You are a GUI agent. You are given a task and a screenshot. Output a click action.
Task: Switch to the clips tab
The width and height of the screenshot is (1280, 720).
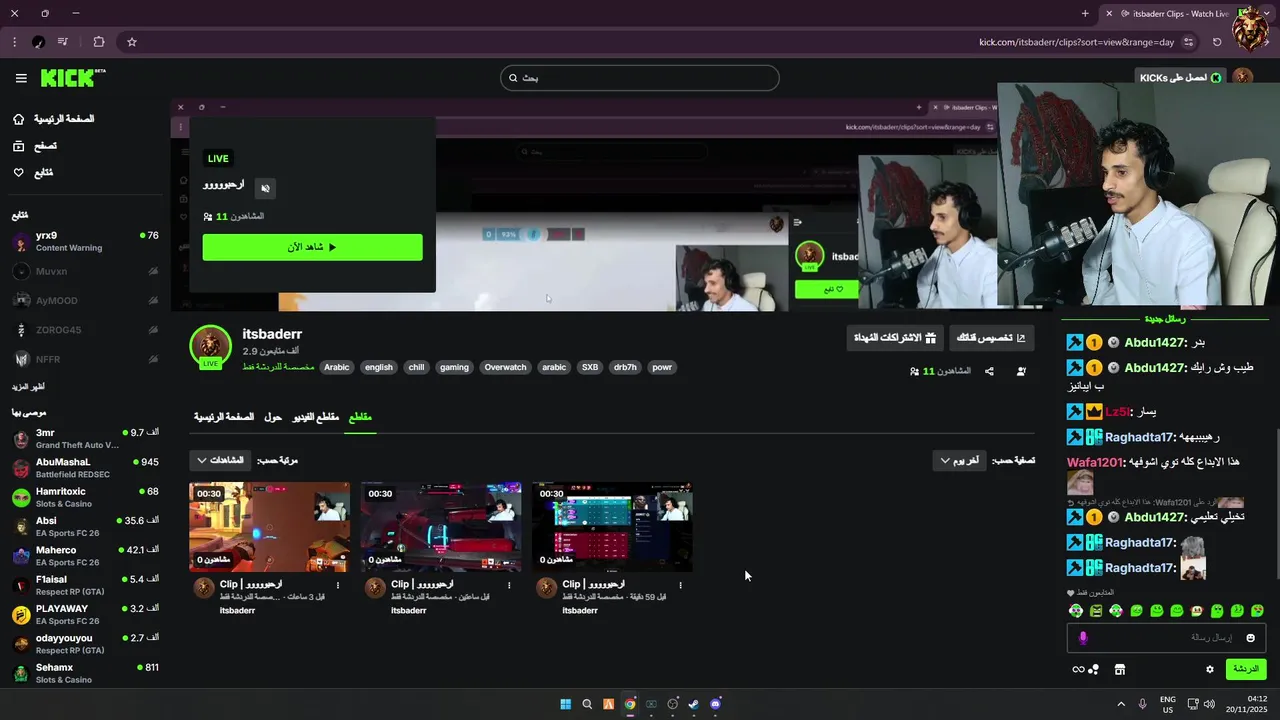point(360,417)
